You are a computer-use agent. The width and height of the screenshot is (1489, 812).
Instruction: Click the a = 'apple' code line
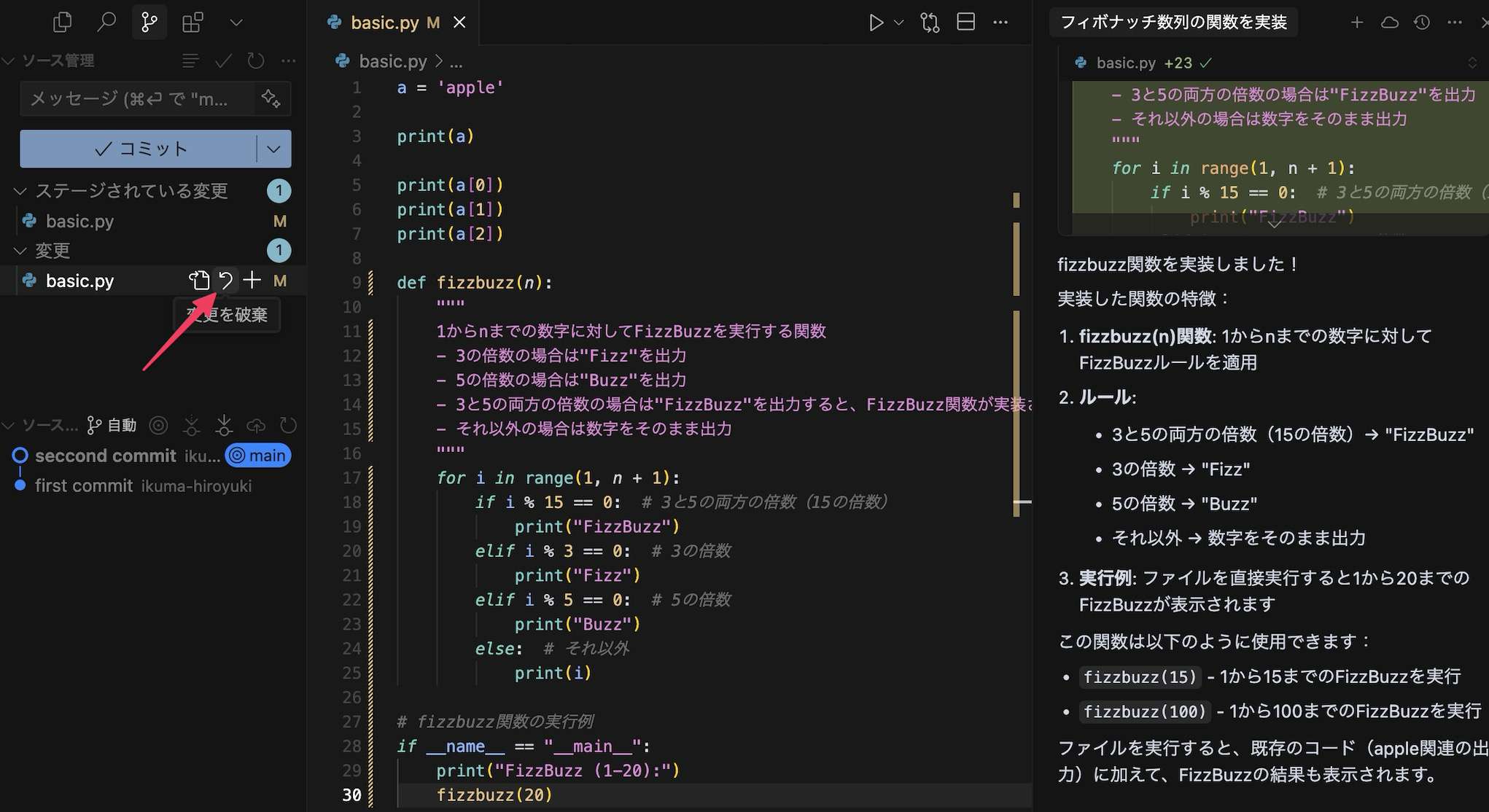coord(450,87)
